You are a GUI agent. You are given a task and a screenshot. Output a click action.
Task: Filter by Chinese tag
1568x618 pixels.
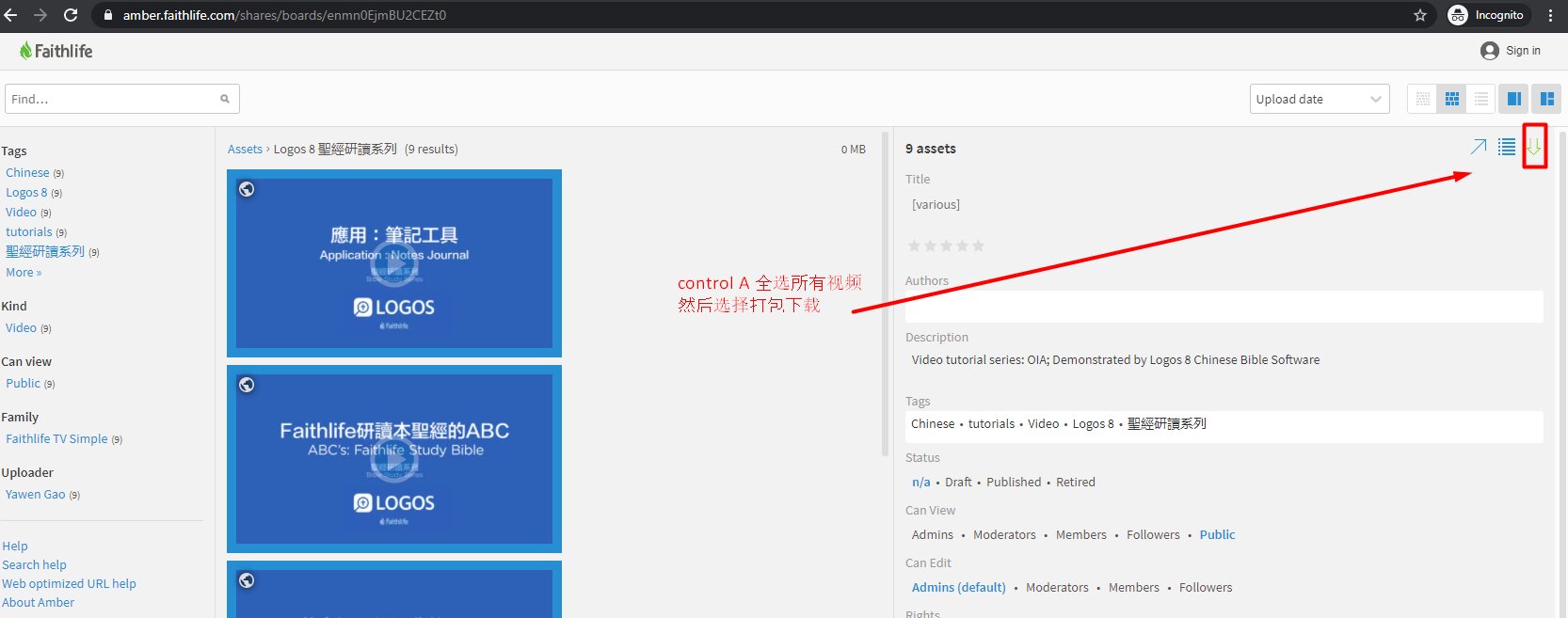27,173
